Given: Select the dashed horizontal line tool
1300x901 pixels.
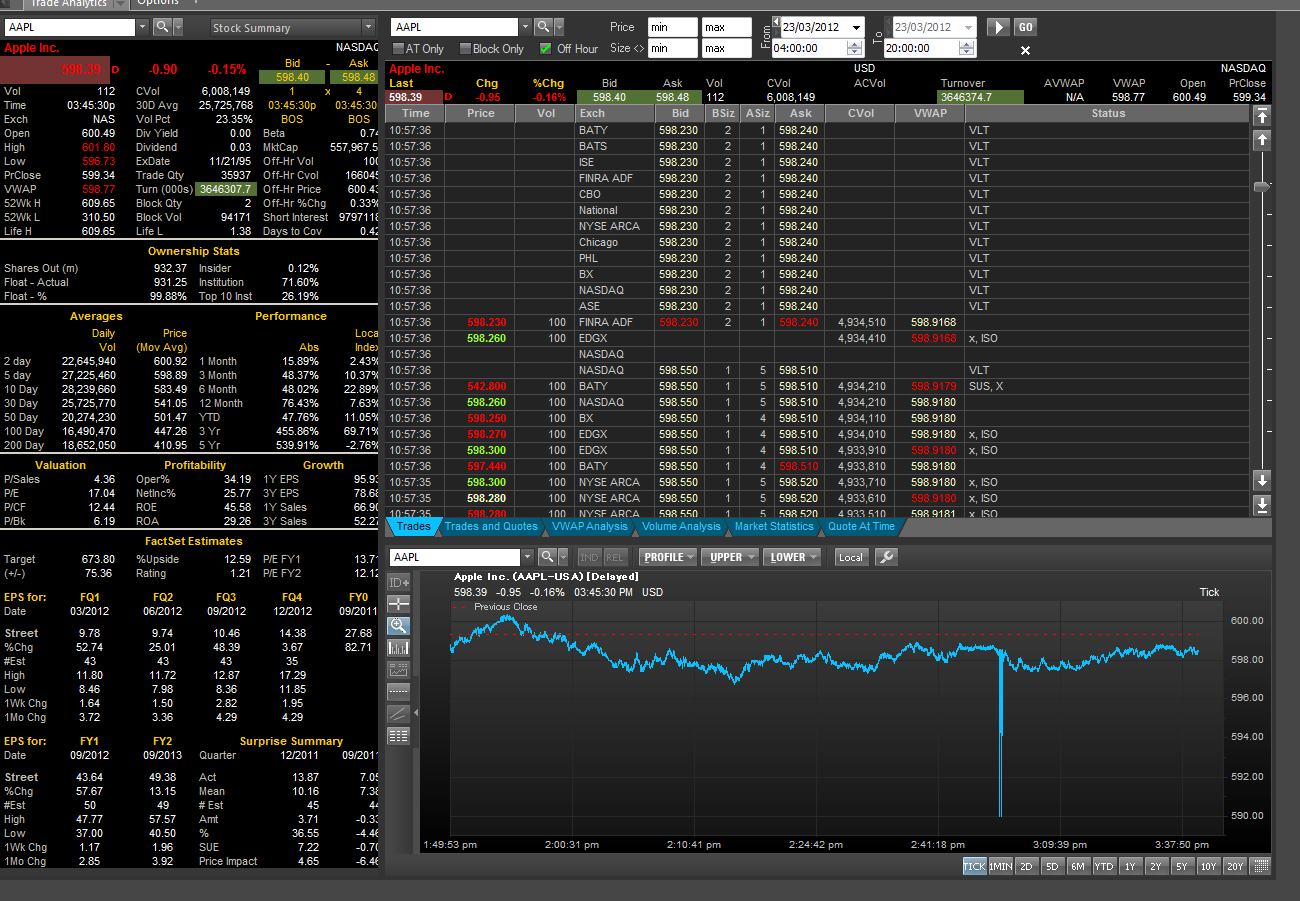Looking at the screenshot, I should pyautogui.click(x=399, y=691).
